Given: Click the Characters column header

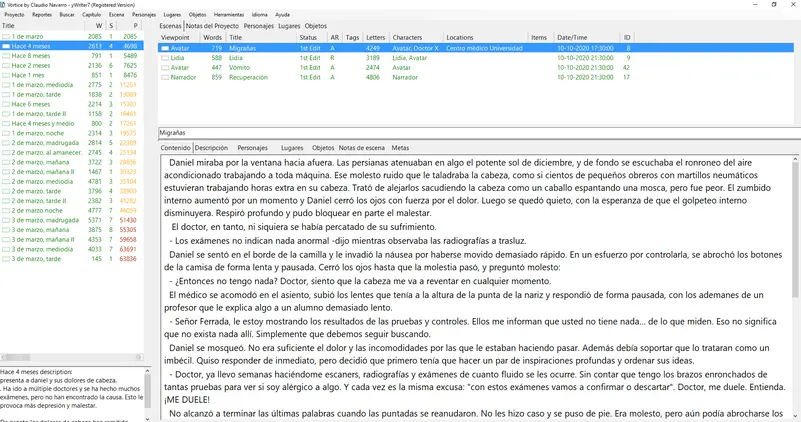Looking at the screenshot, I should click(407, 38).
